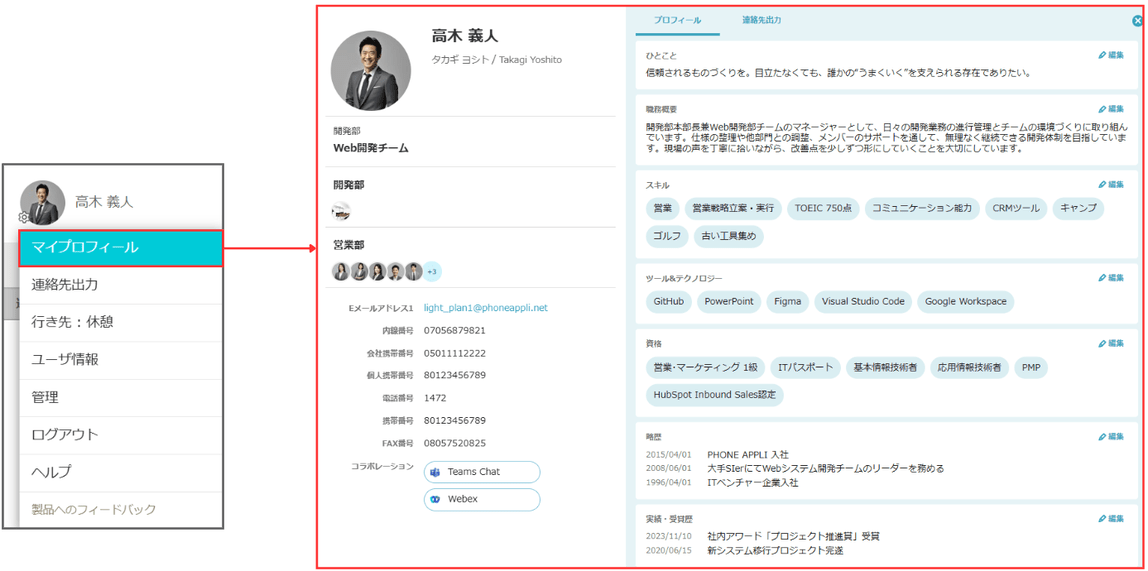1148x571 pixels.
Task: Close the profile panel with X icon
Action: coord(1138,21)
